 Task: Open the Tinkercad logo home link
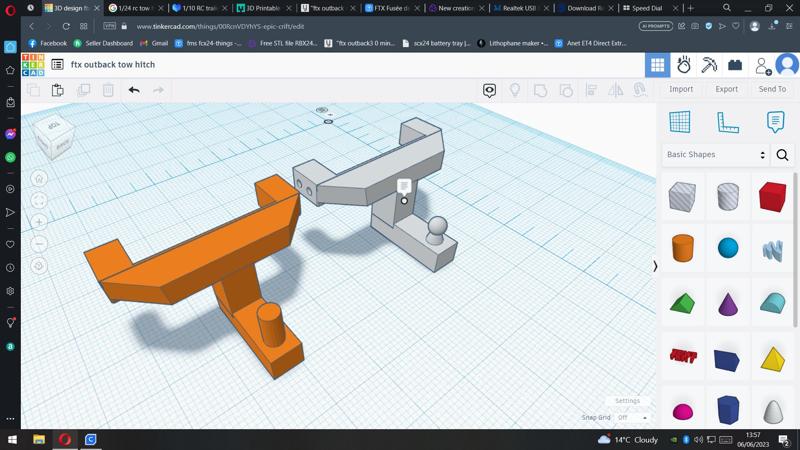(33, 65)
